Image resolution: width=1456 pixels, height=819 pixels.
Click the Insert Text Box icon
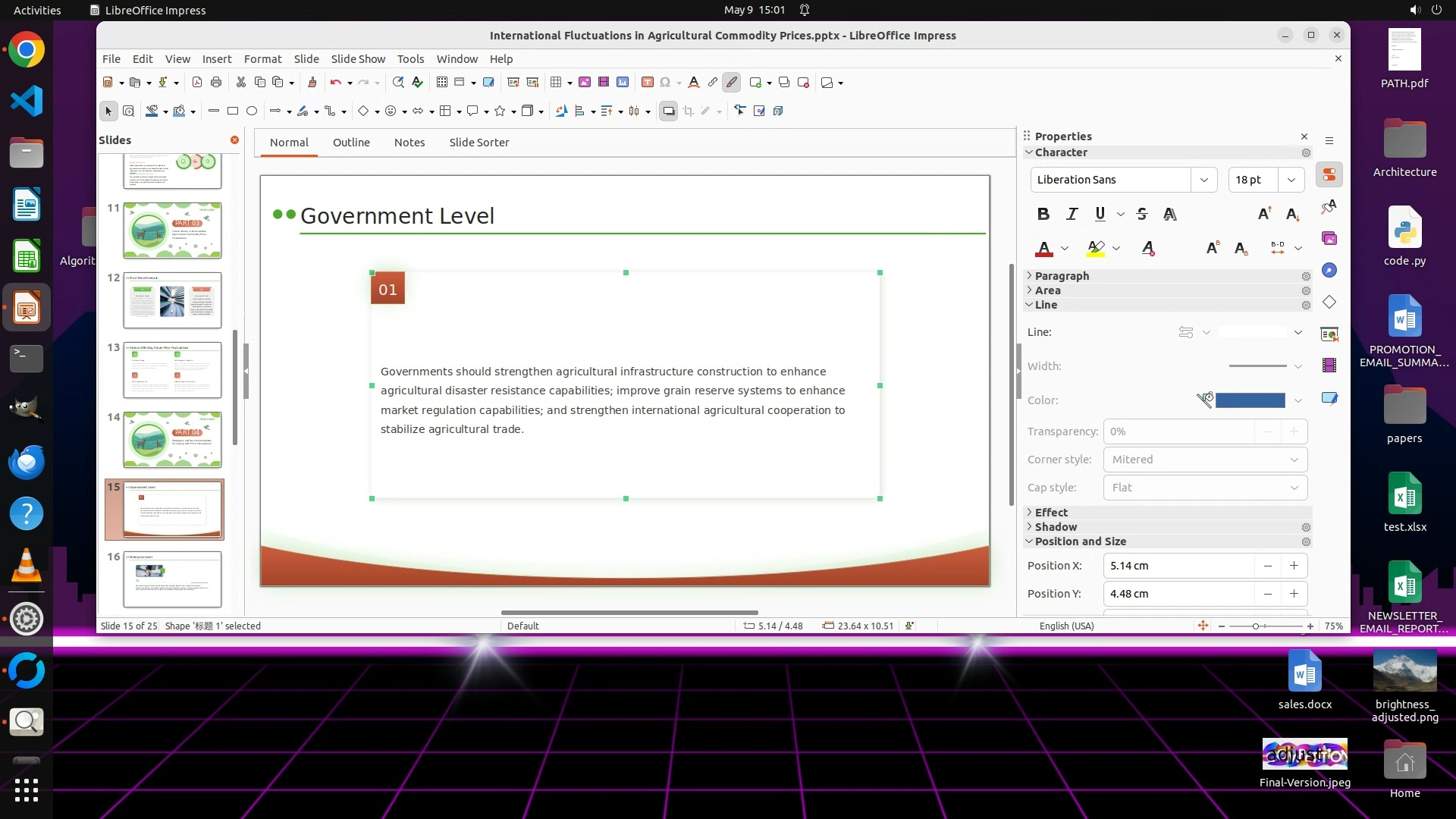point(647,83)
